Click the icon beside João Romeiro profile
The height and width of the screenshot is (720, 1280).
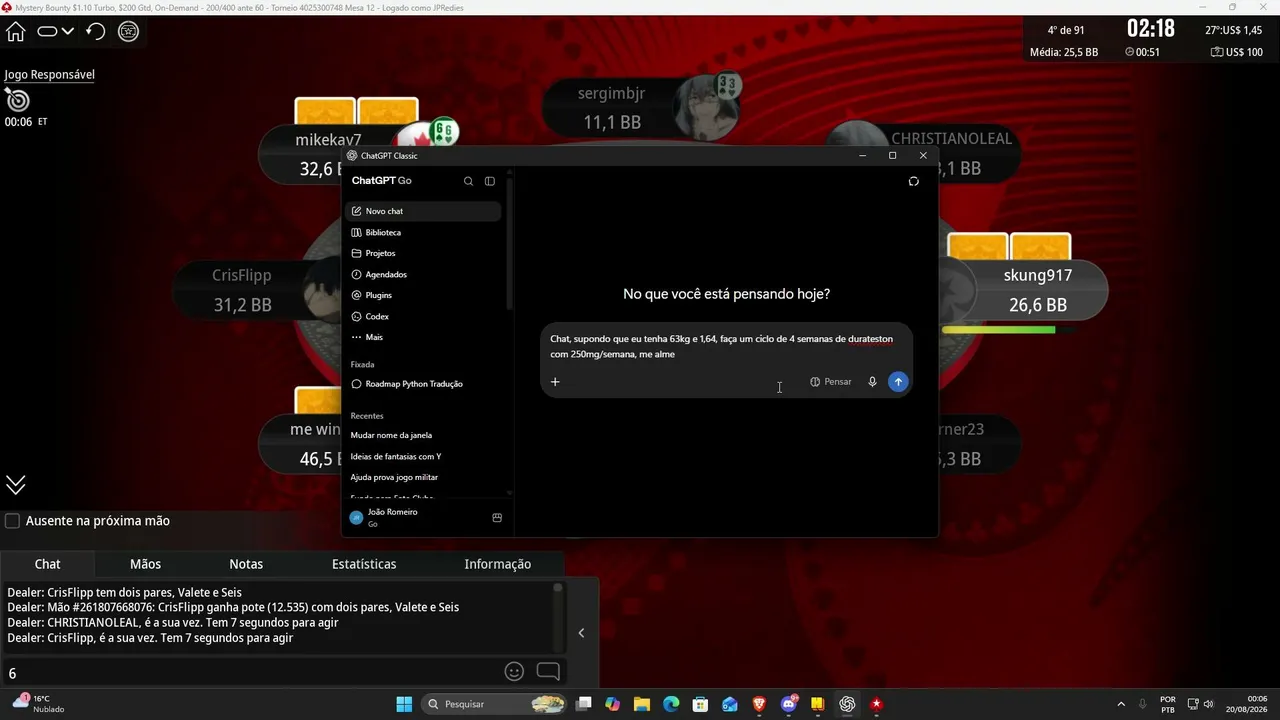click(x=497, y=518)
